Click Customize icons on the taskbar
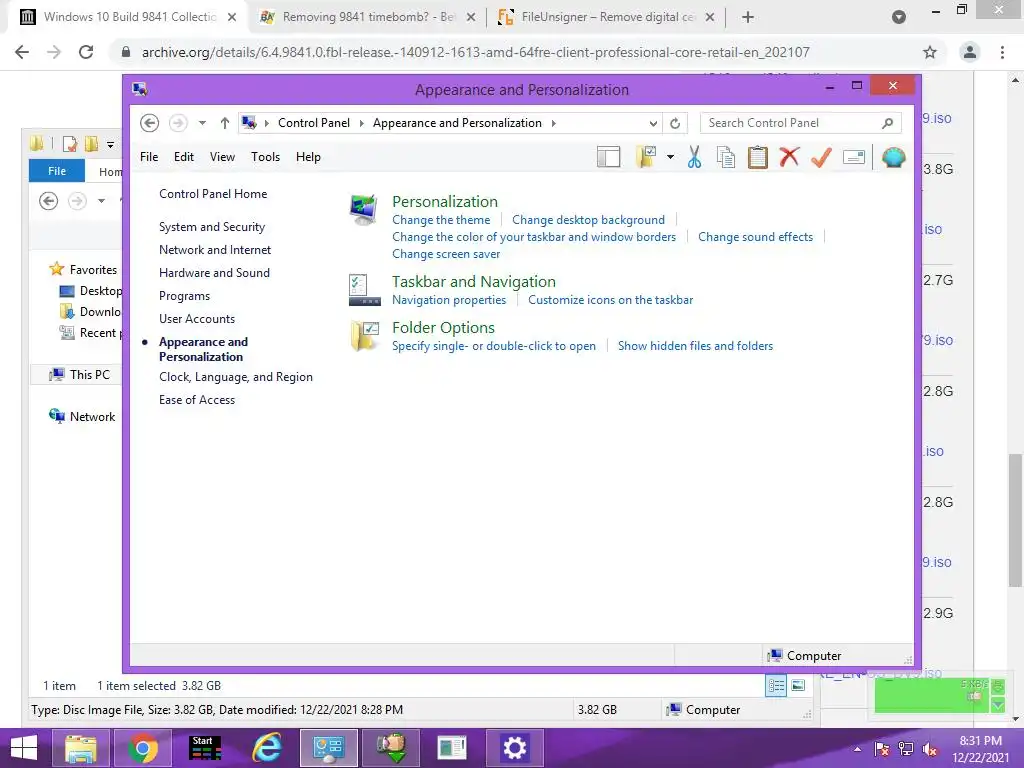The width and height of the screenshot is (1024, 768). point(611,300)
